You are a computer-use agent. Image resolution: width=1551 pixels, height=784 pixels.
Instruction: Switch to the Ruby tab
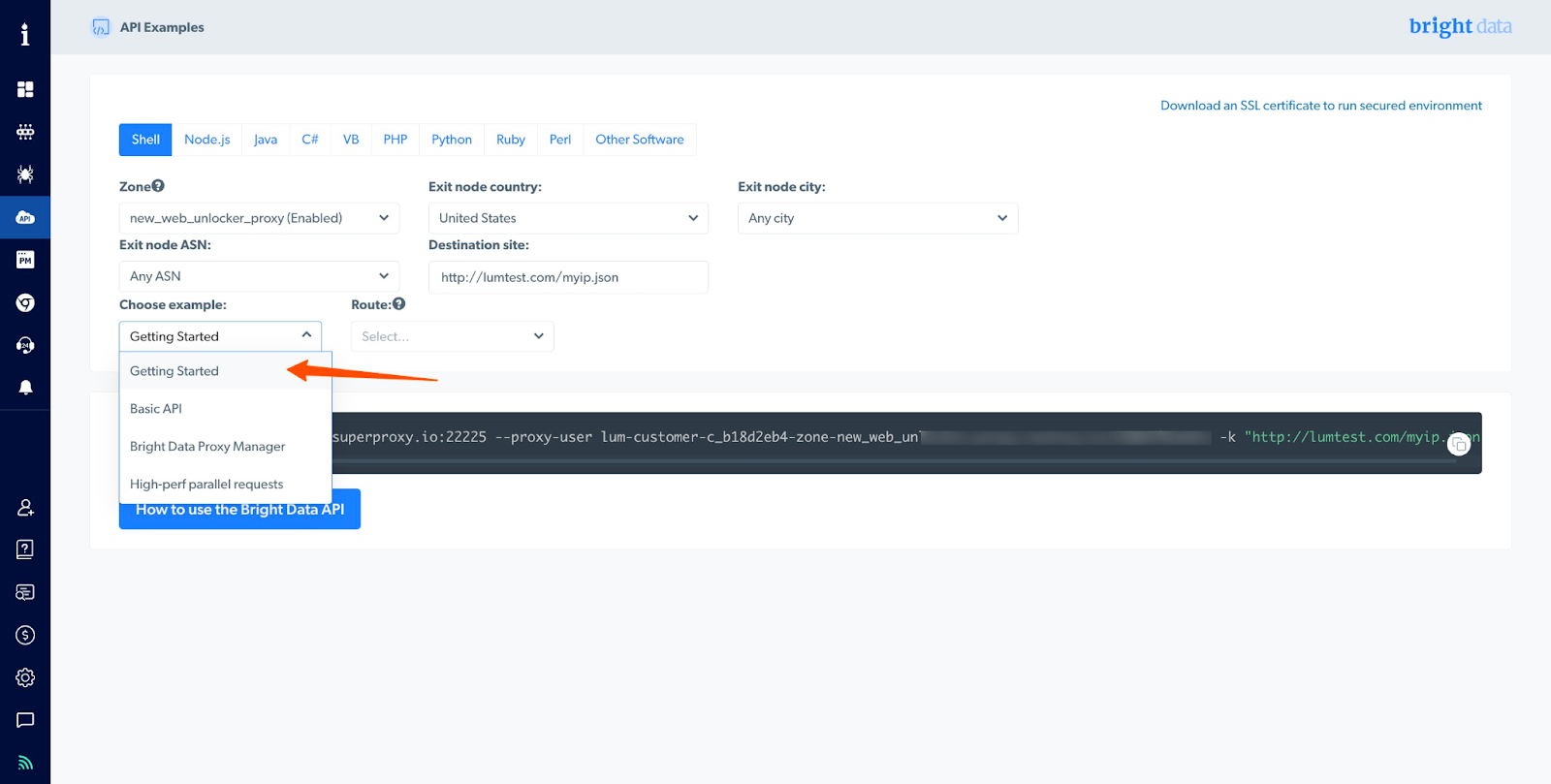point(511,140)
